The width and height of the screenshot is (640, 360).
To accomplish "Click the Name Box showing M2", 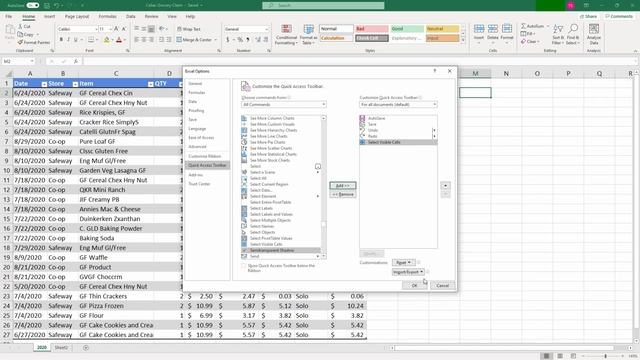I will point(18,61).
